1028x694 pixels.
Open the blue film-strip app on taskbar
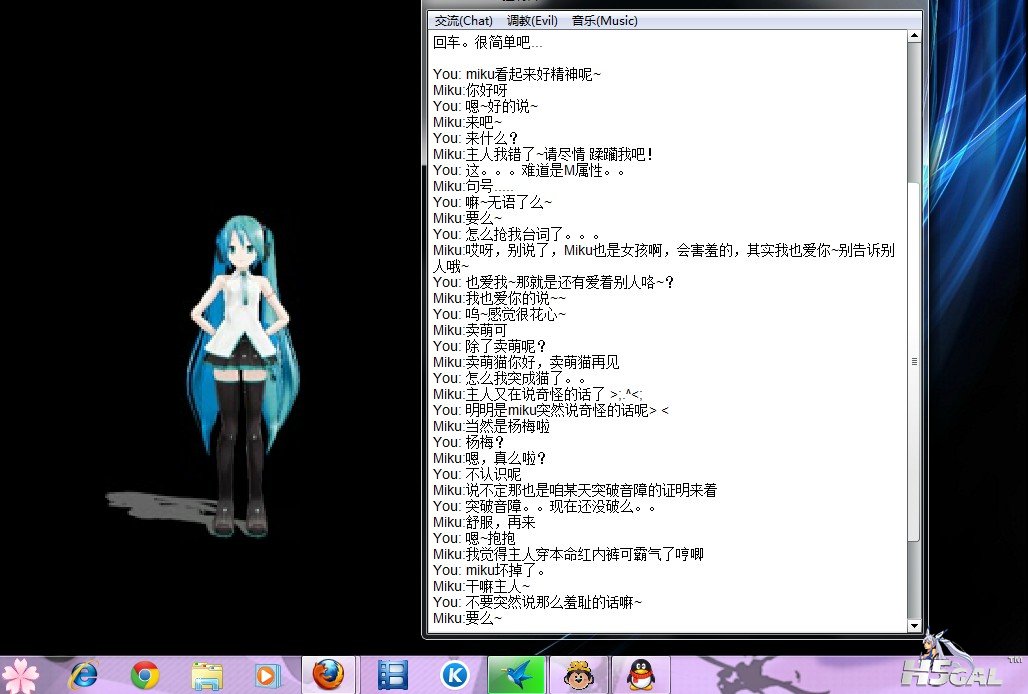[x=393, y=676]
